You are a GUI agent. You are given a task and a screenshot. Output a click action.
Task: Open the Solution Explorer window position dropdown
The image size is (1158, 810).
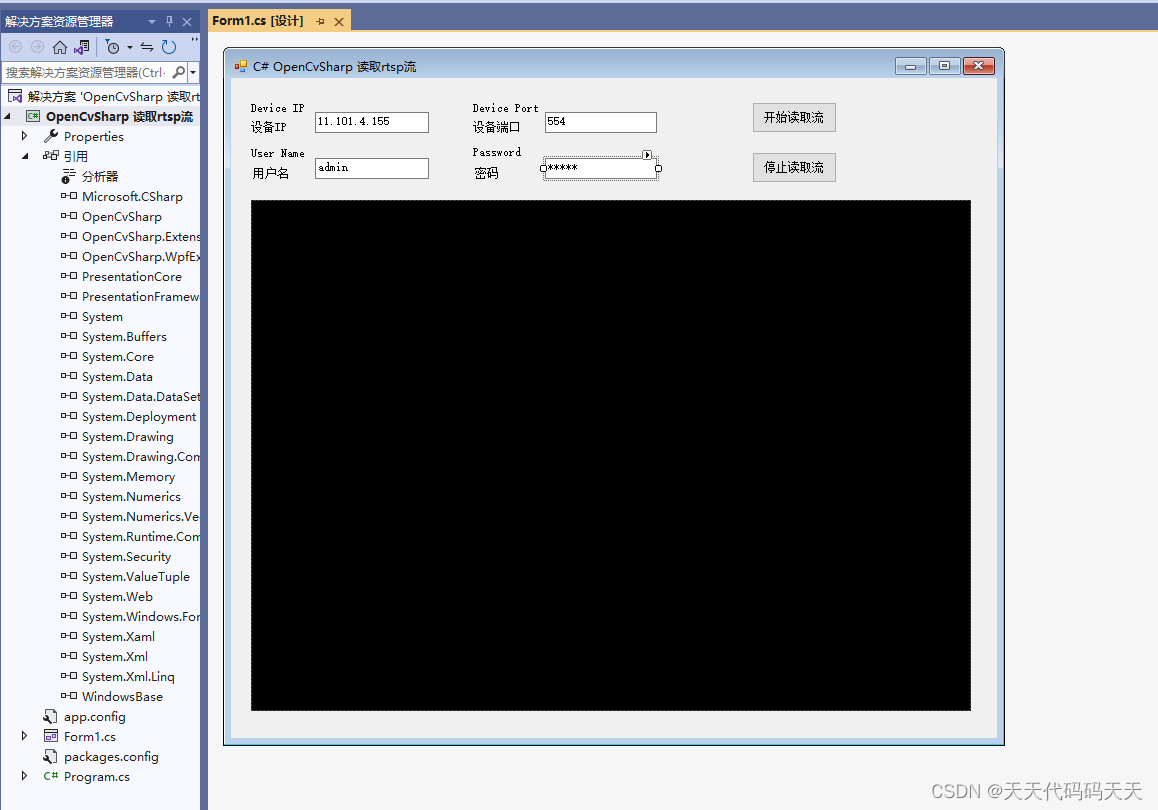[151, 22]
